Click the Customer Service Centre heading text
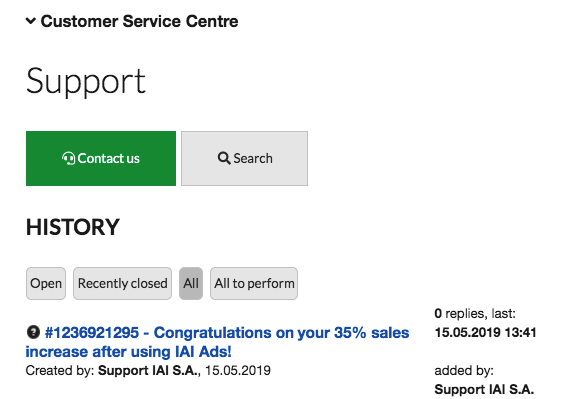Image resolution: width=581 pixels, height=399 pixels. (x=139, y=21)
